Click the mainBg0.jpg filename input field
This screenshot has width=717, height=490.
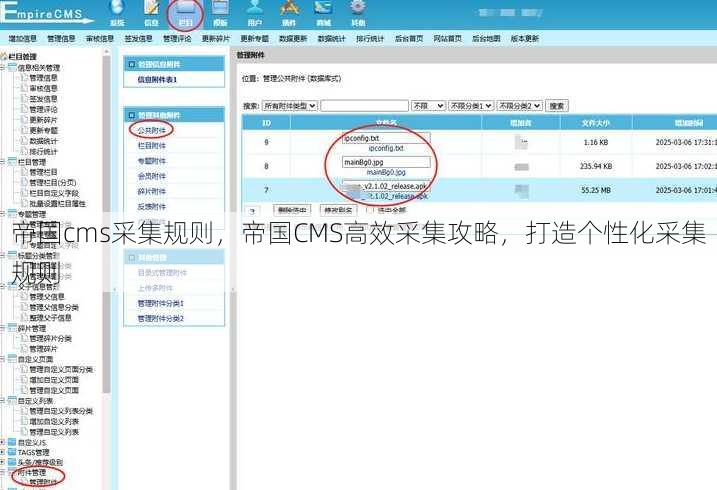tap(386, 162)
